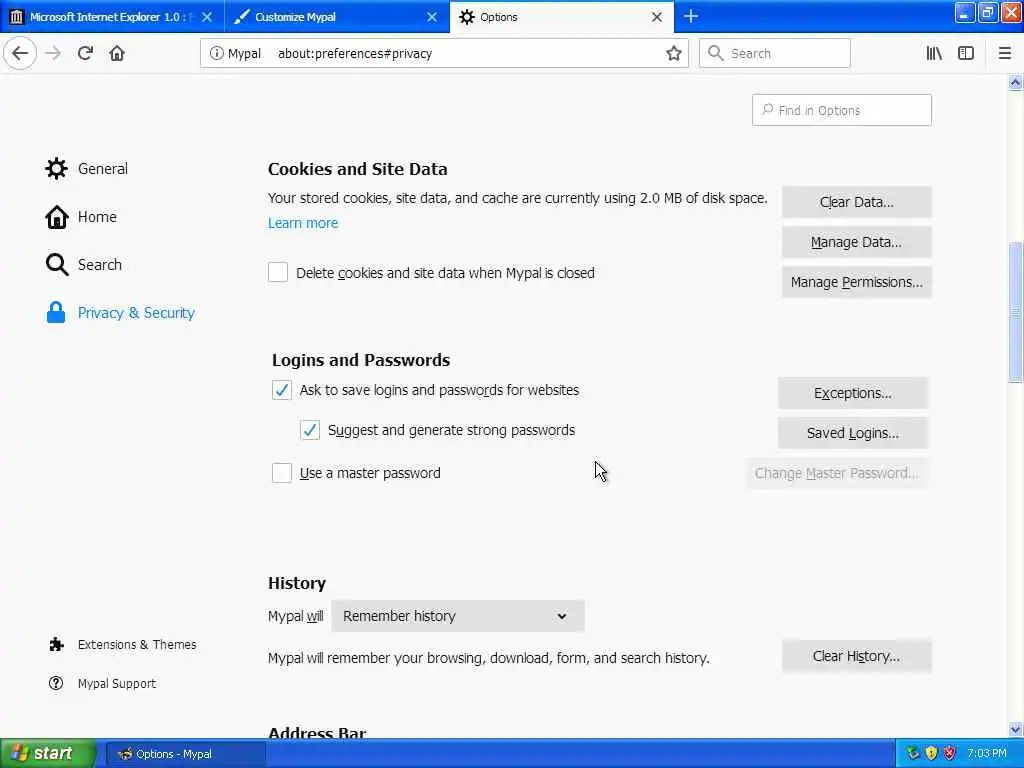Click the Extensions & Themes puzzle icon
Image resolution: width=1024 pixels, height=768 pixels.
coord(56,645)
